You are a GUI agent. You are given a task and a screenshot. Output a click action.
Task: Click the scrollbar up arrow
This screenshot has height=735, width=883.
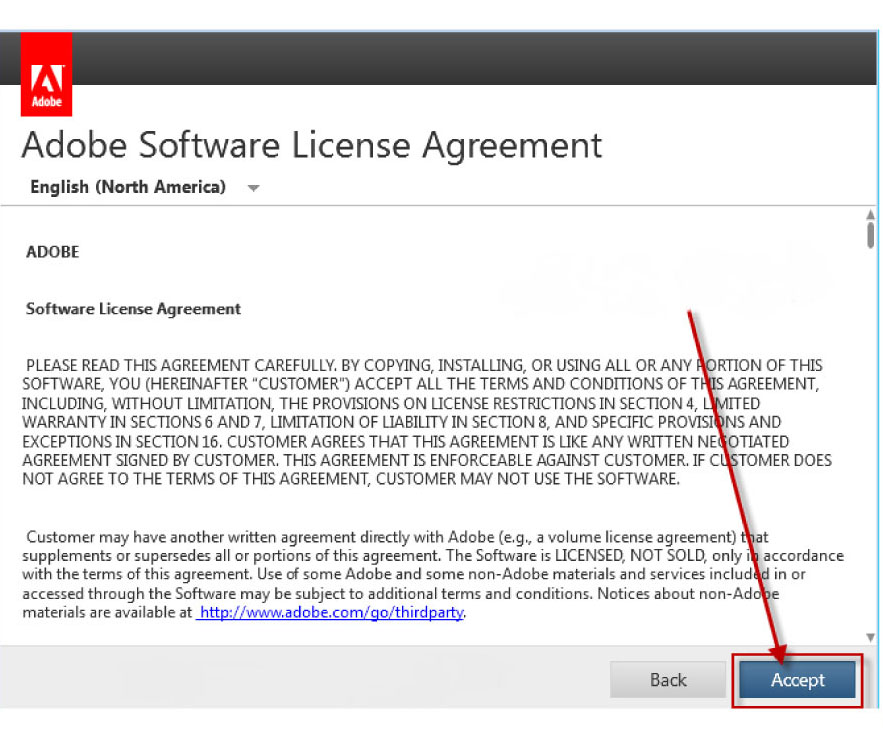coord(871,215)
